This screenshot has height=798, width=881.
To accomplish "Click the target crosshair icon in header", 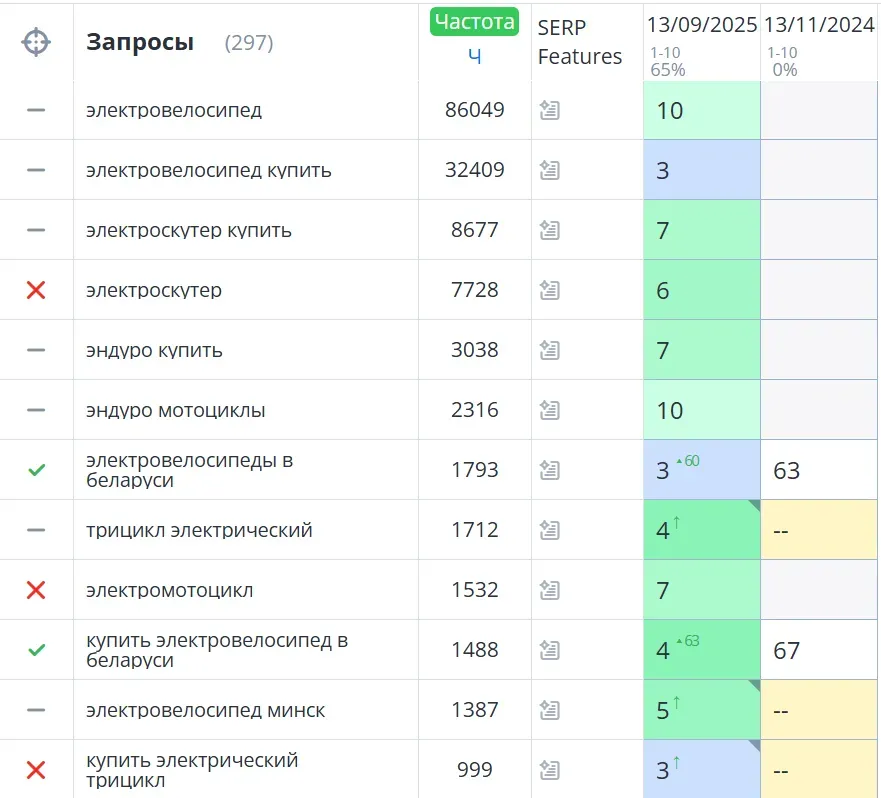I will pyautogui.click(x=36, y=42).
